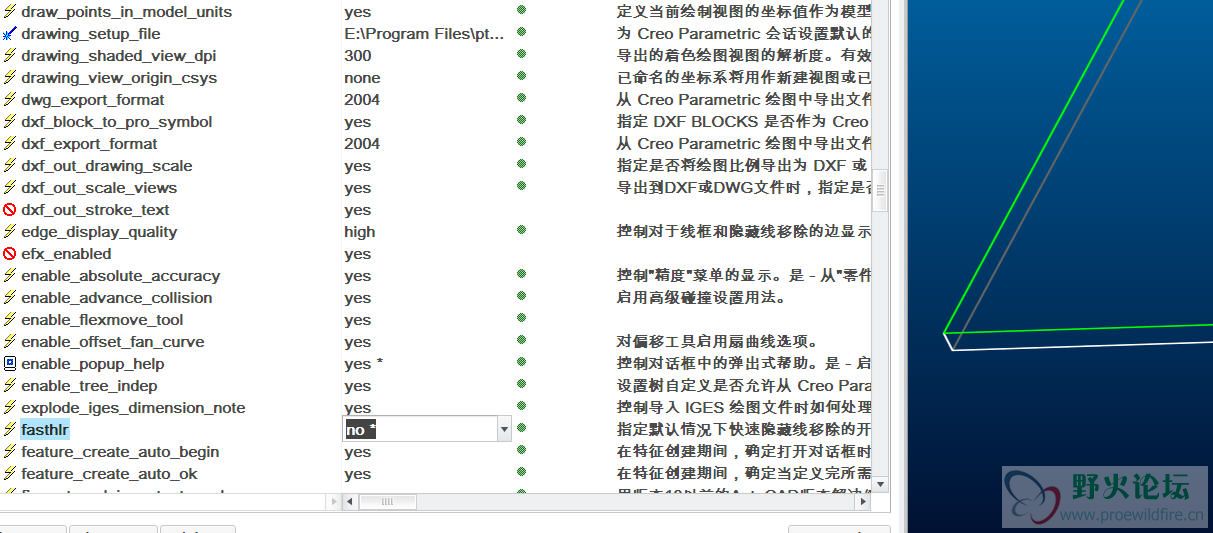This screenshot has width=1213, height=533.
Task: Click the lightning icon beside enable_advance_collision
Action: point(10,298)
